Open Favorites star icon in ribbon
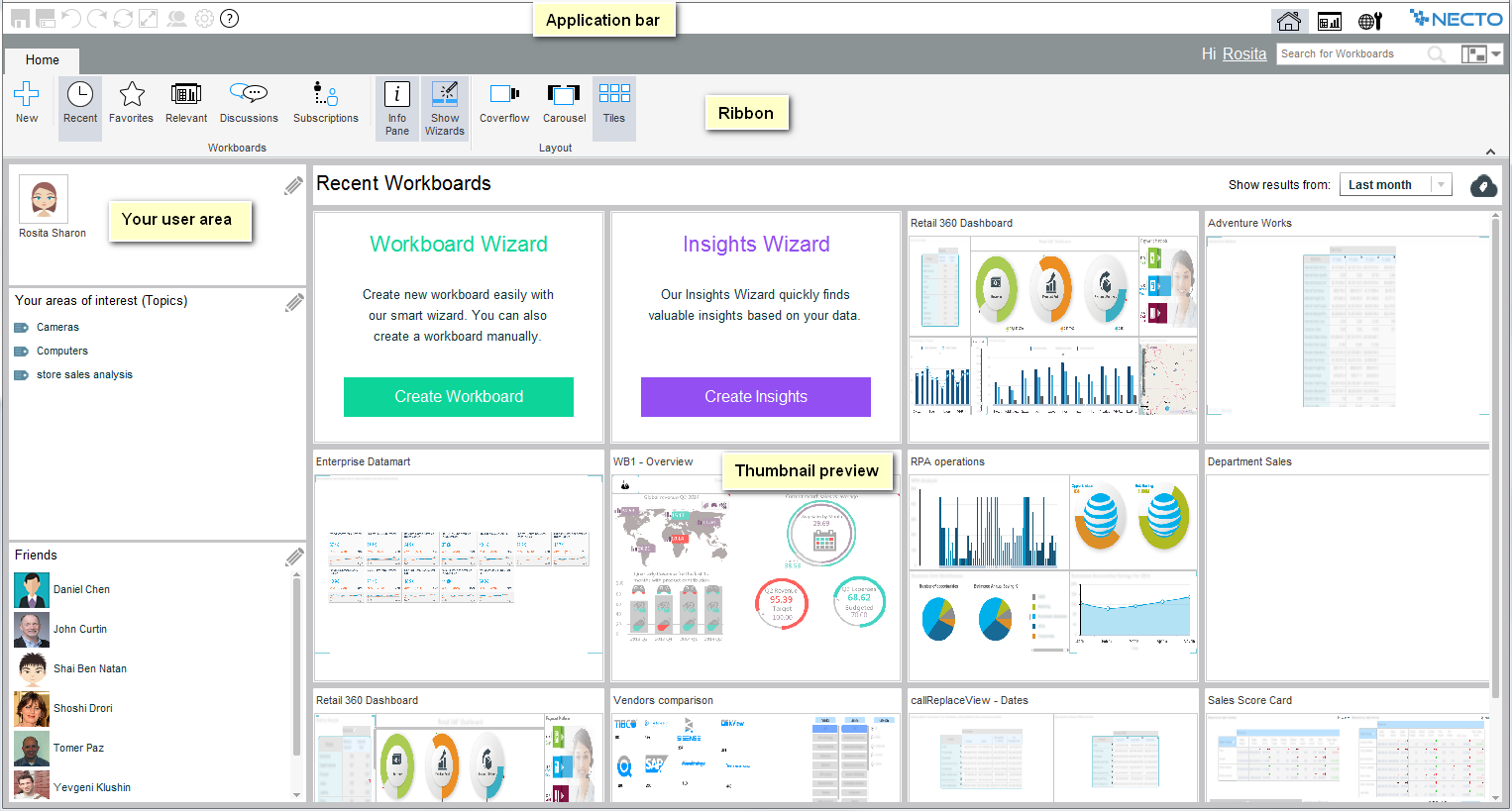Screen dimensions: 1512x811 coord(131,95)
